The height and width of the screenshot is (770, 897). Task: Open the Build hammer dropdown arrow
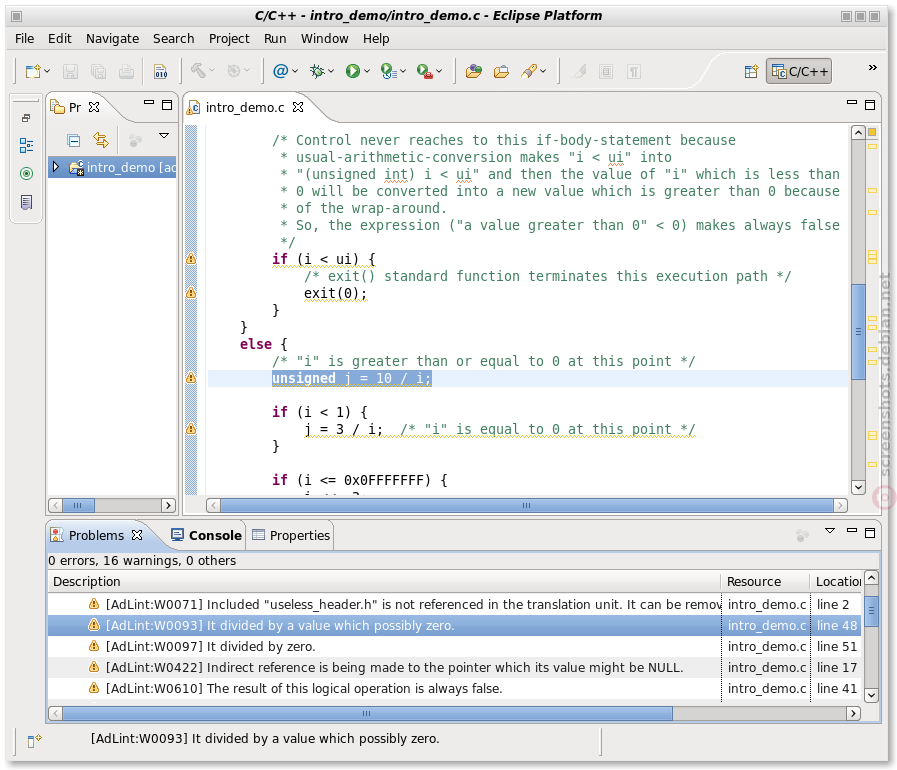tap(212, 71)
